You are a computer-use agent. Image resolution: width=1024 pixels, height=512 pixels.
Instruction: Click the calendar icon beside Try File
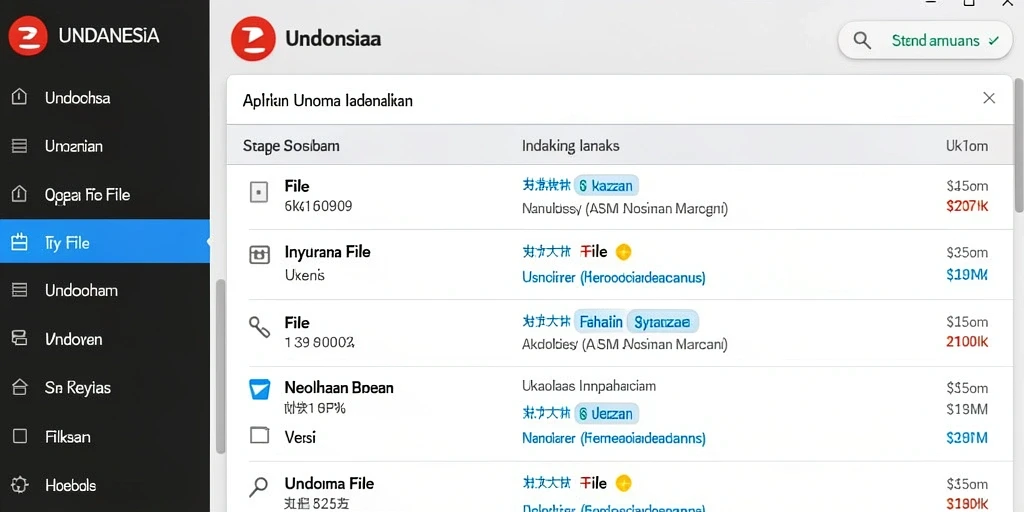20,242
